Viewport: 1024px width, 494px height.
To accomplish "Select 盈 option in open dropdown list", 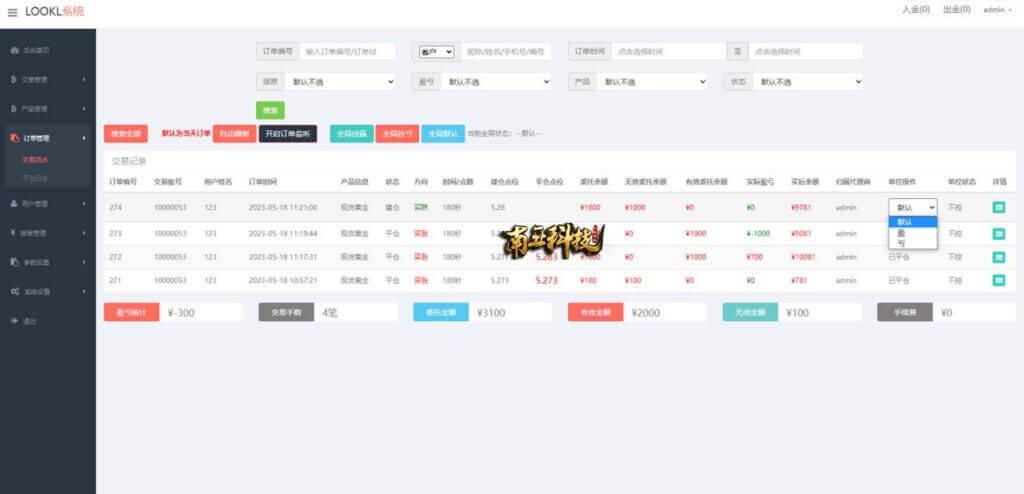I will [901, 232].
